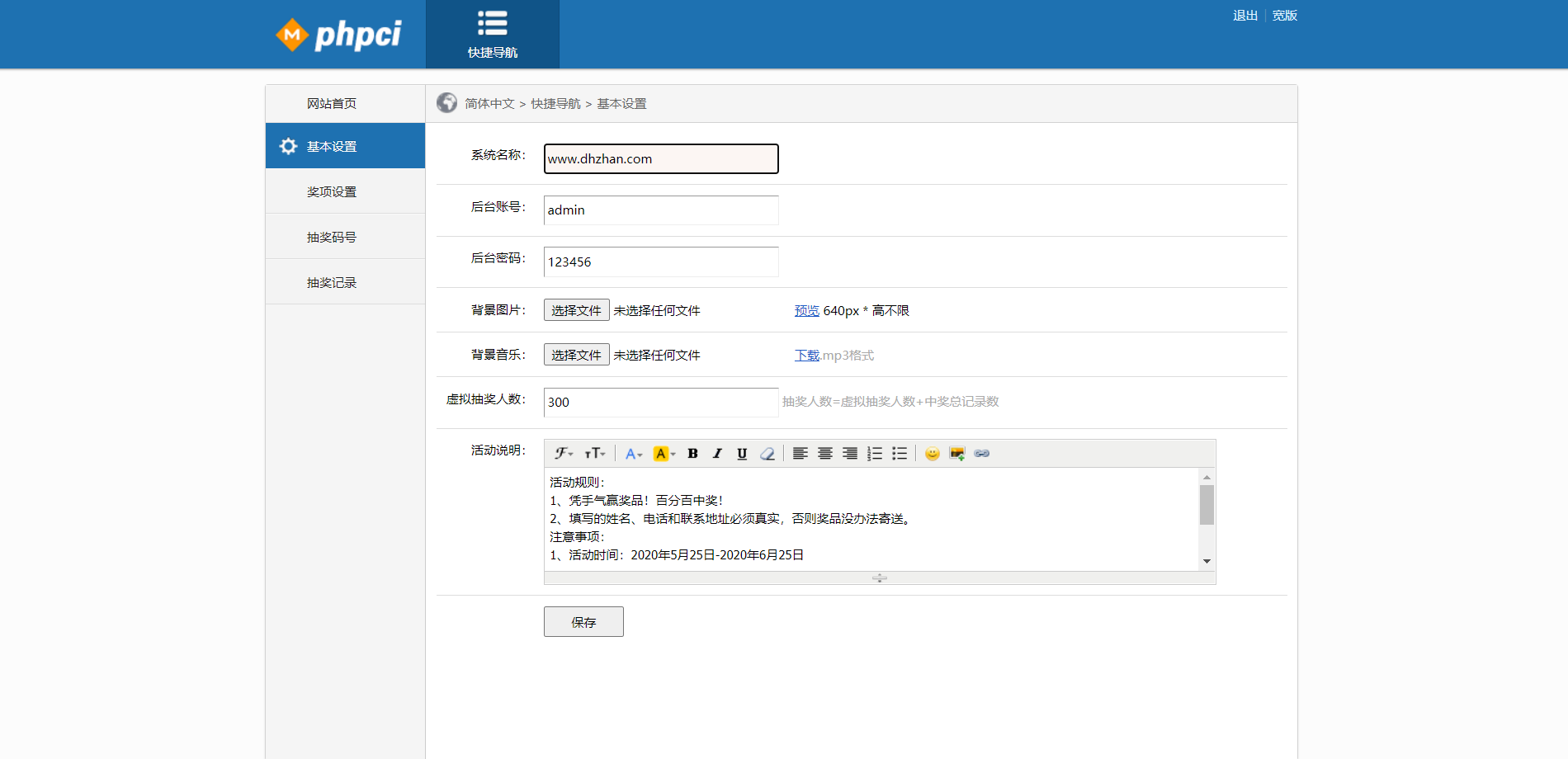1568x759 pixels.
Task: Click 选择文件 for 背景图片
Action: click(576, 310)
